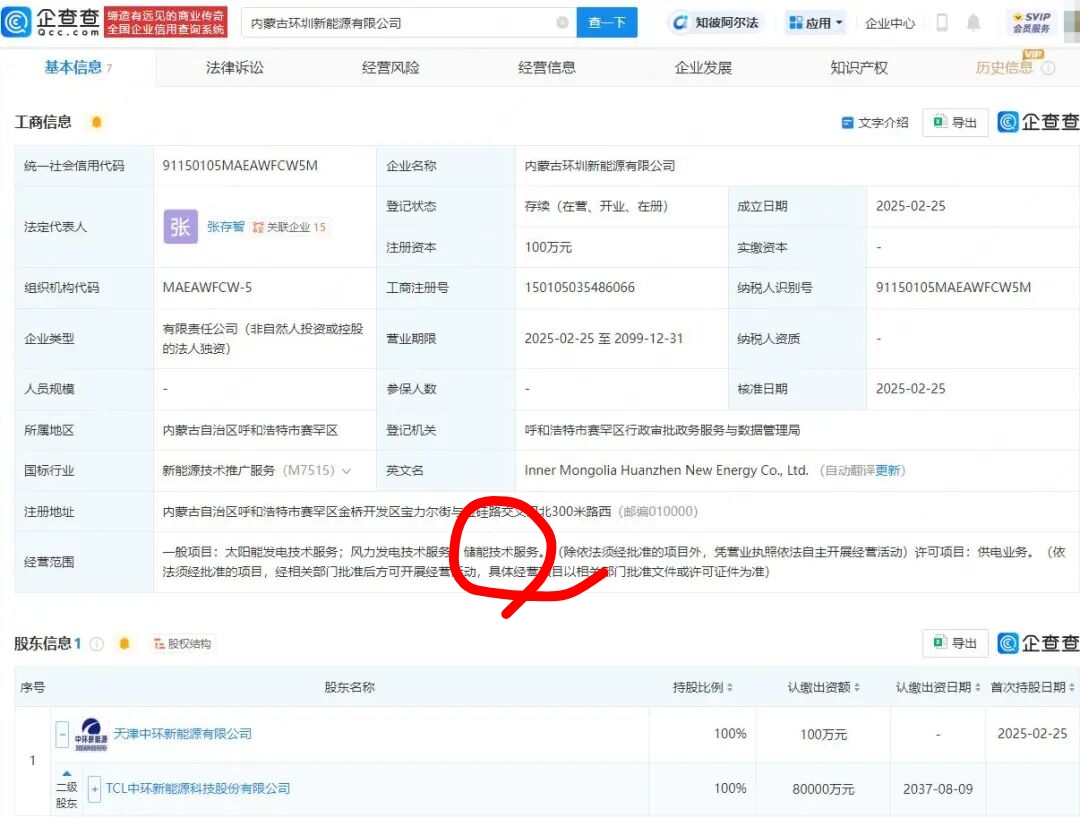
Task: Open 文字介绍 text introduction
Action: pyautogui.click(x=875, y=123)
